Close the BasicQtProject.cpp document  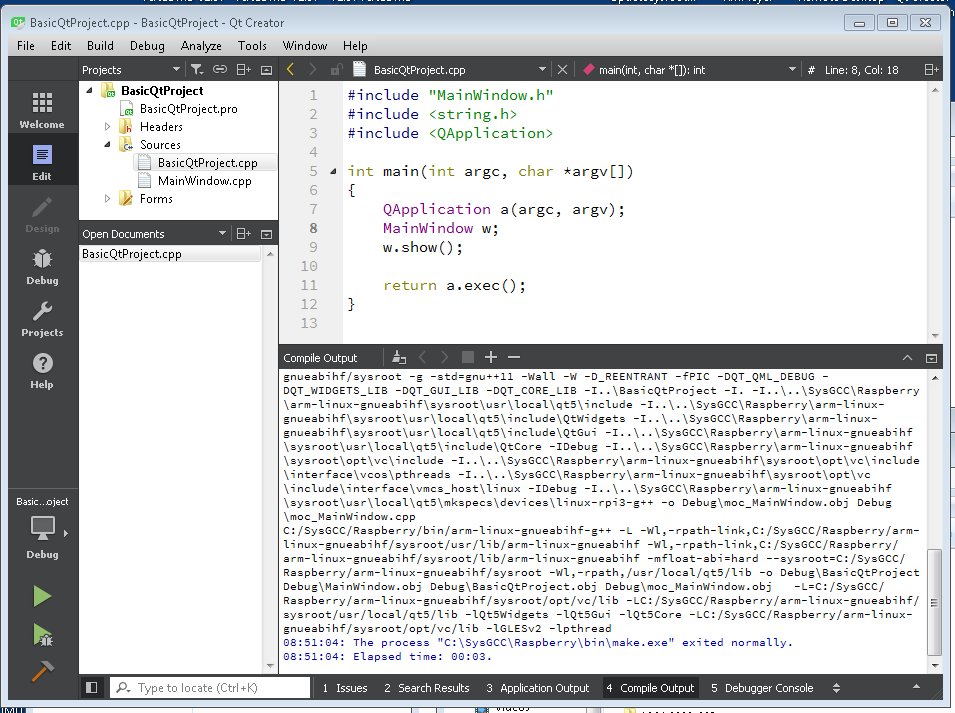(x=562, y=69)
